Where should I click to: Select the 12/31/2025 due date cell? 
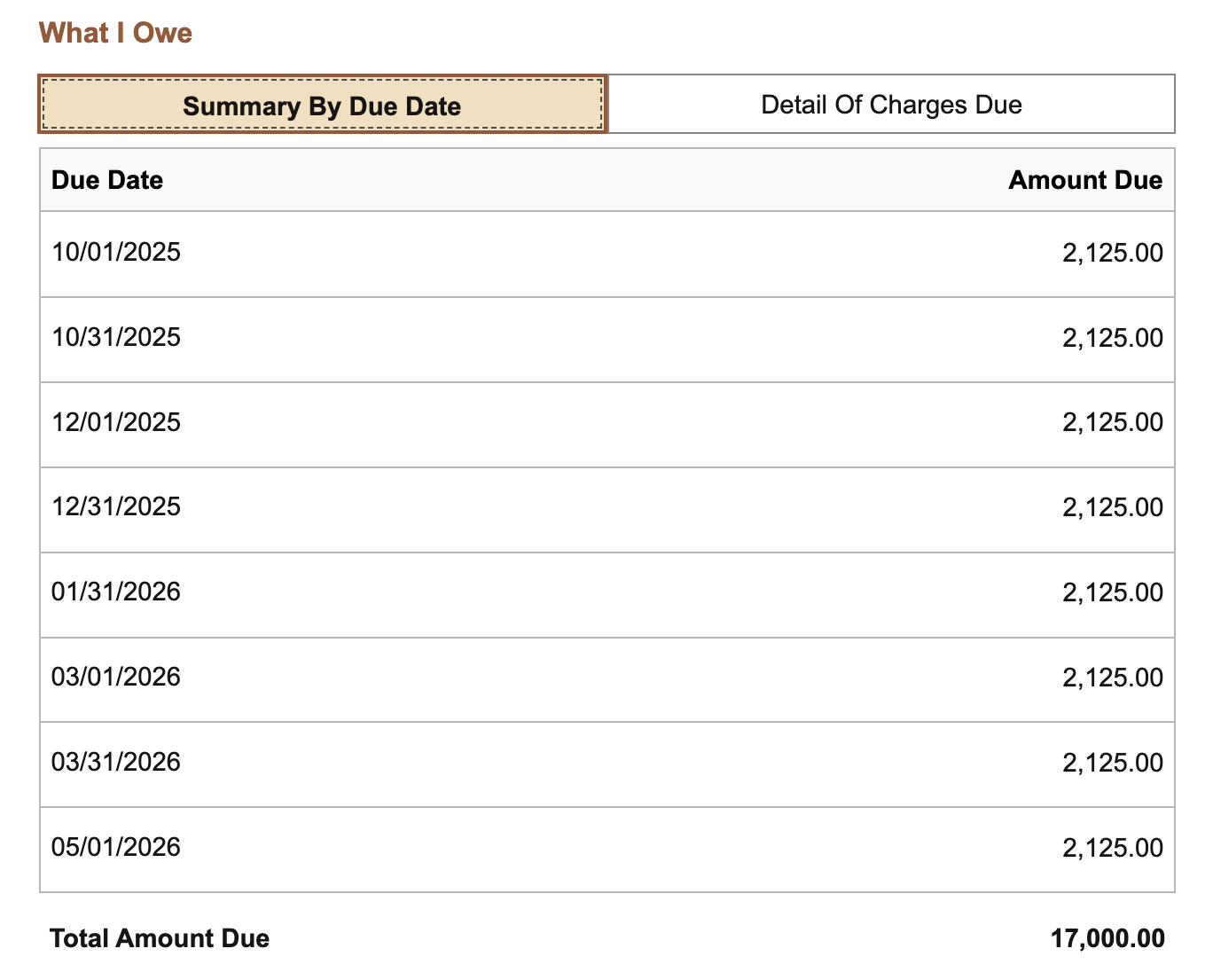116,506
